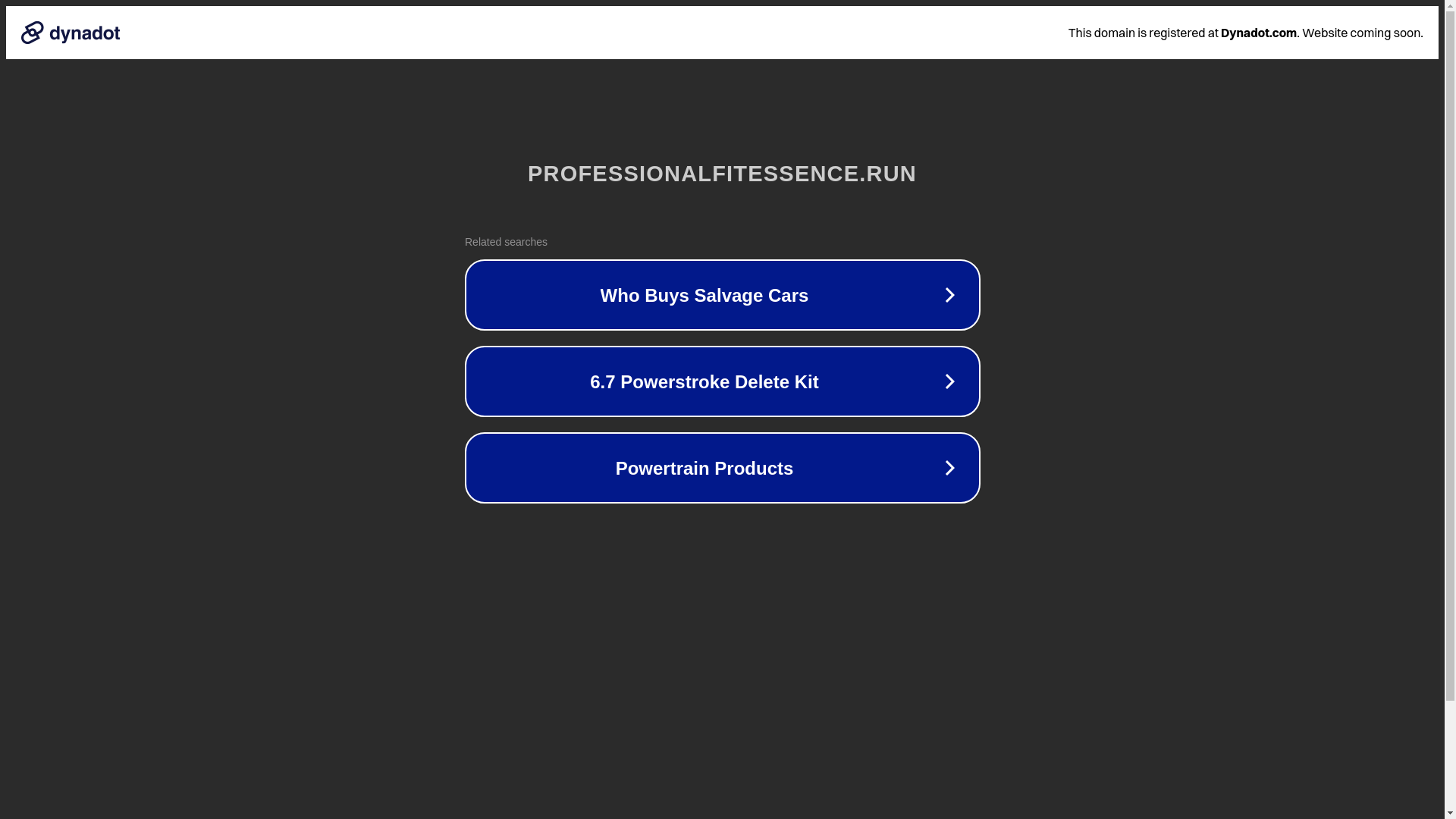
Task: Click chevron arrow on Salvage Cars row
Action: coord(949,295)
